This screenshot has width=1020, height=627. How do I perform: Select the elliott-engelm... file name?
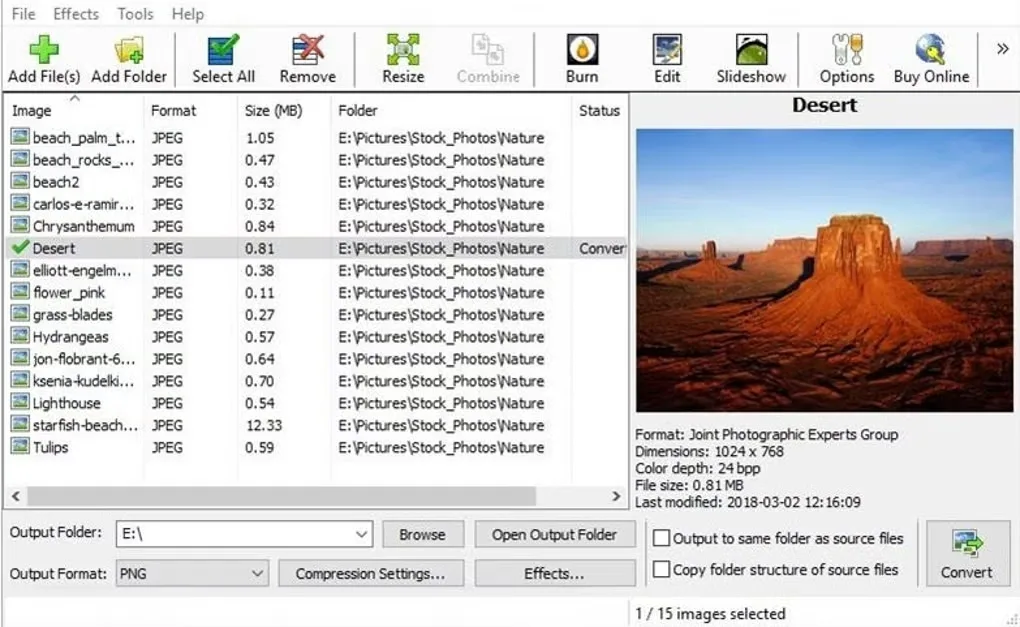(x=82, y=270)
